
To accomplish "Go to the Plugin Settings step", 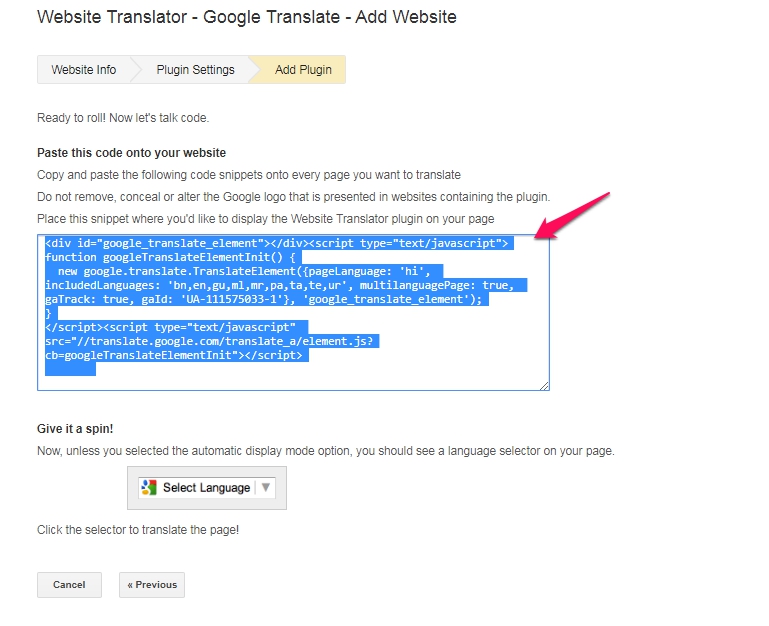I will click(x=195, y=70).
